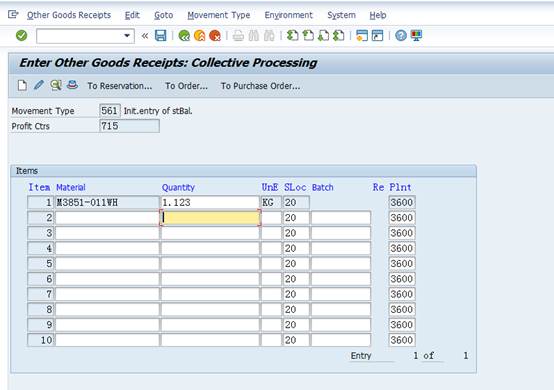Open the Movement Type menu
The image size is (554, 390).
click(219, 15)
